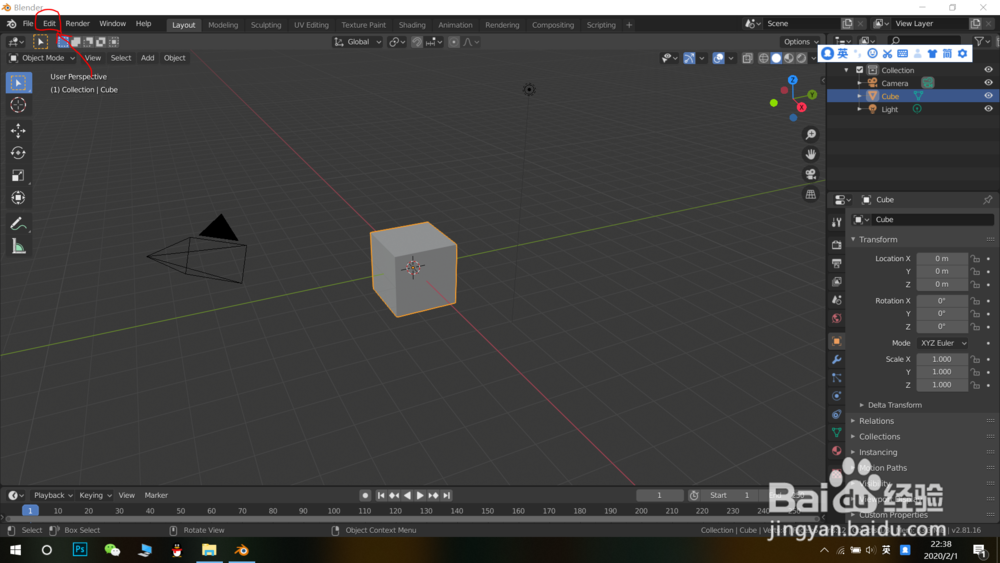Switch to rendered viewport shading

click(x=801, y=58)
